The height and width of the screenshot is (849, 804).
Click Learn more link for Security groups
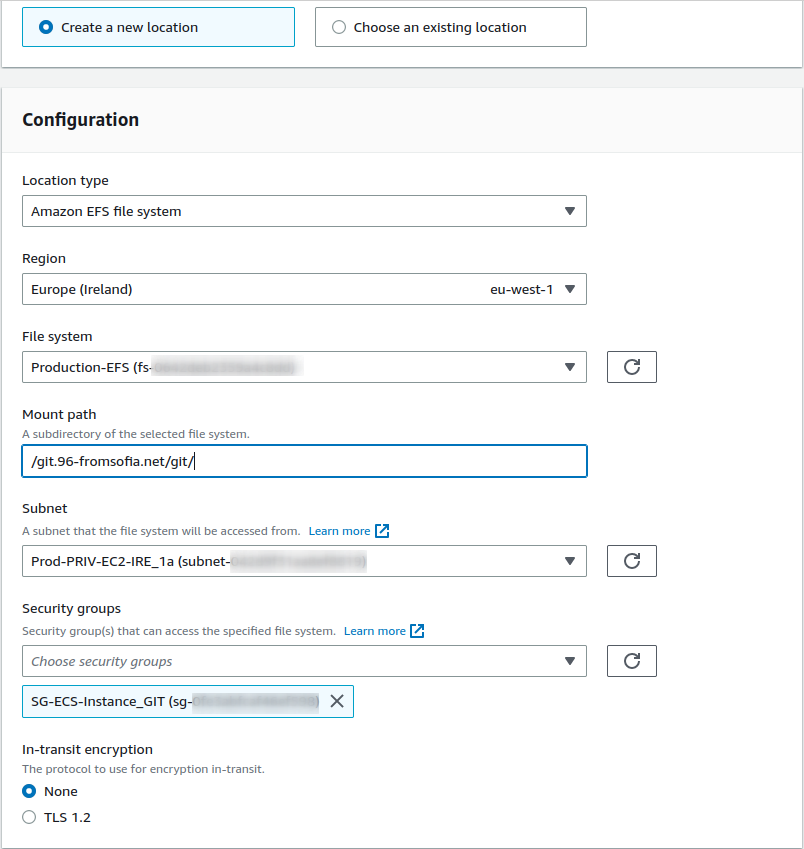[375, 631]
